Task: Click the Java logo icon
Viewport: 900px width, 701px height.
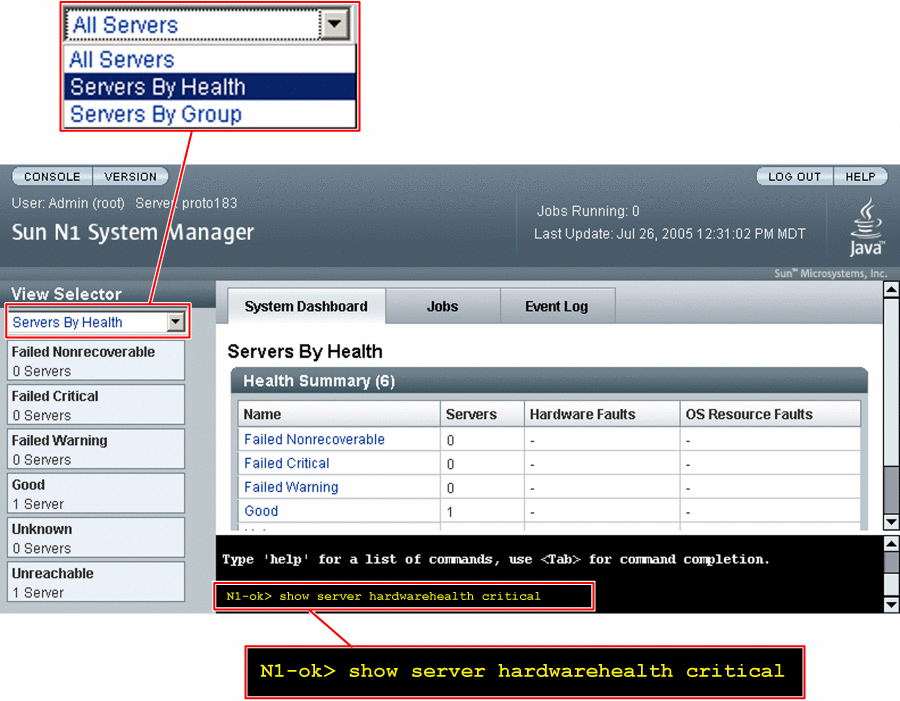Action: tap(867, 227)
